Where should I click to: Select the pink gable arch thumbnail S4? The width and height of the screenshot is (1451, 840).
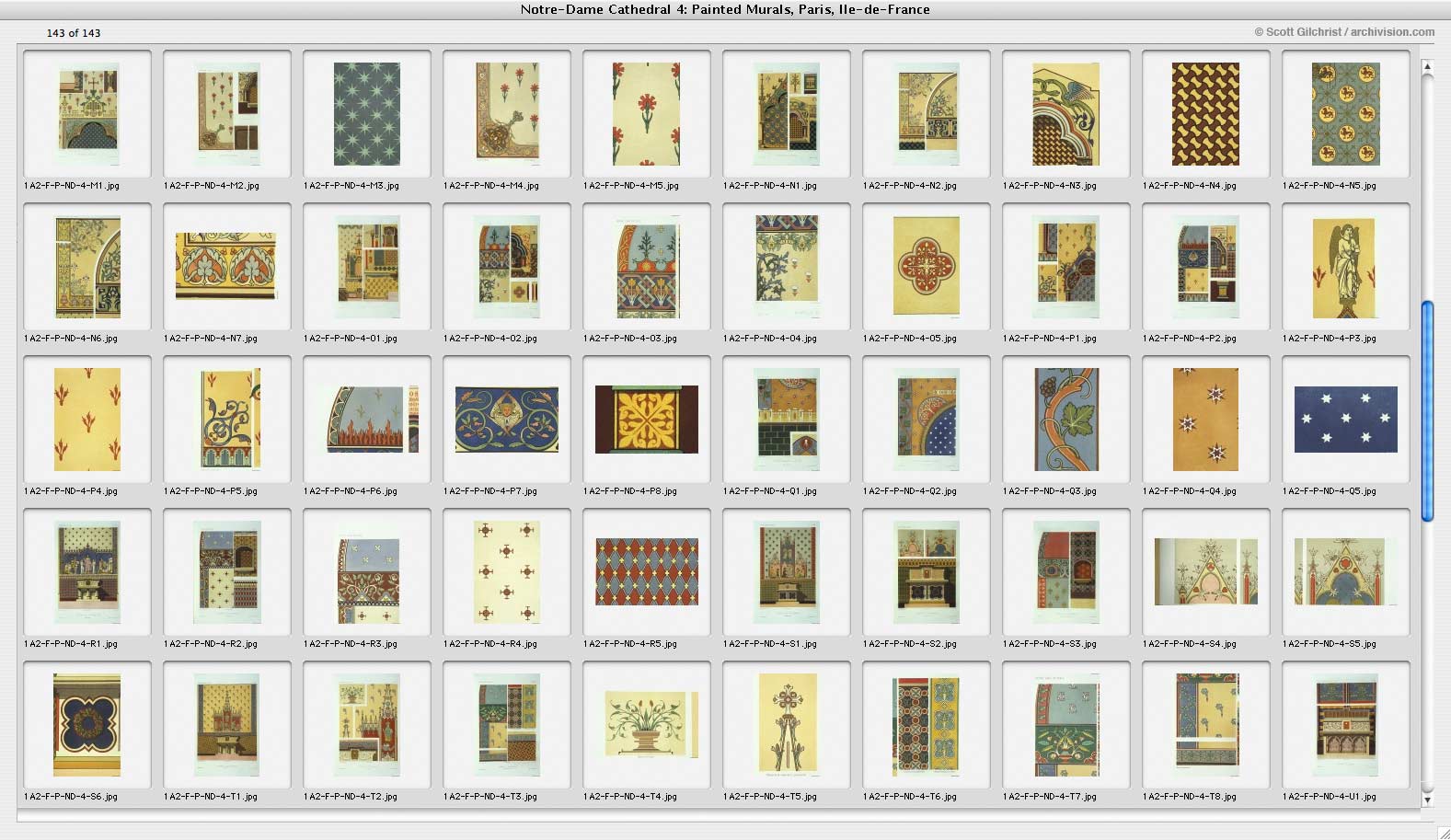pyautogui.click(x=1206, y=572)
